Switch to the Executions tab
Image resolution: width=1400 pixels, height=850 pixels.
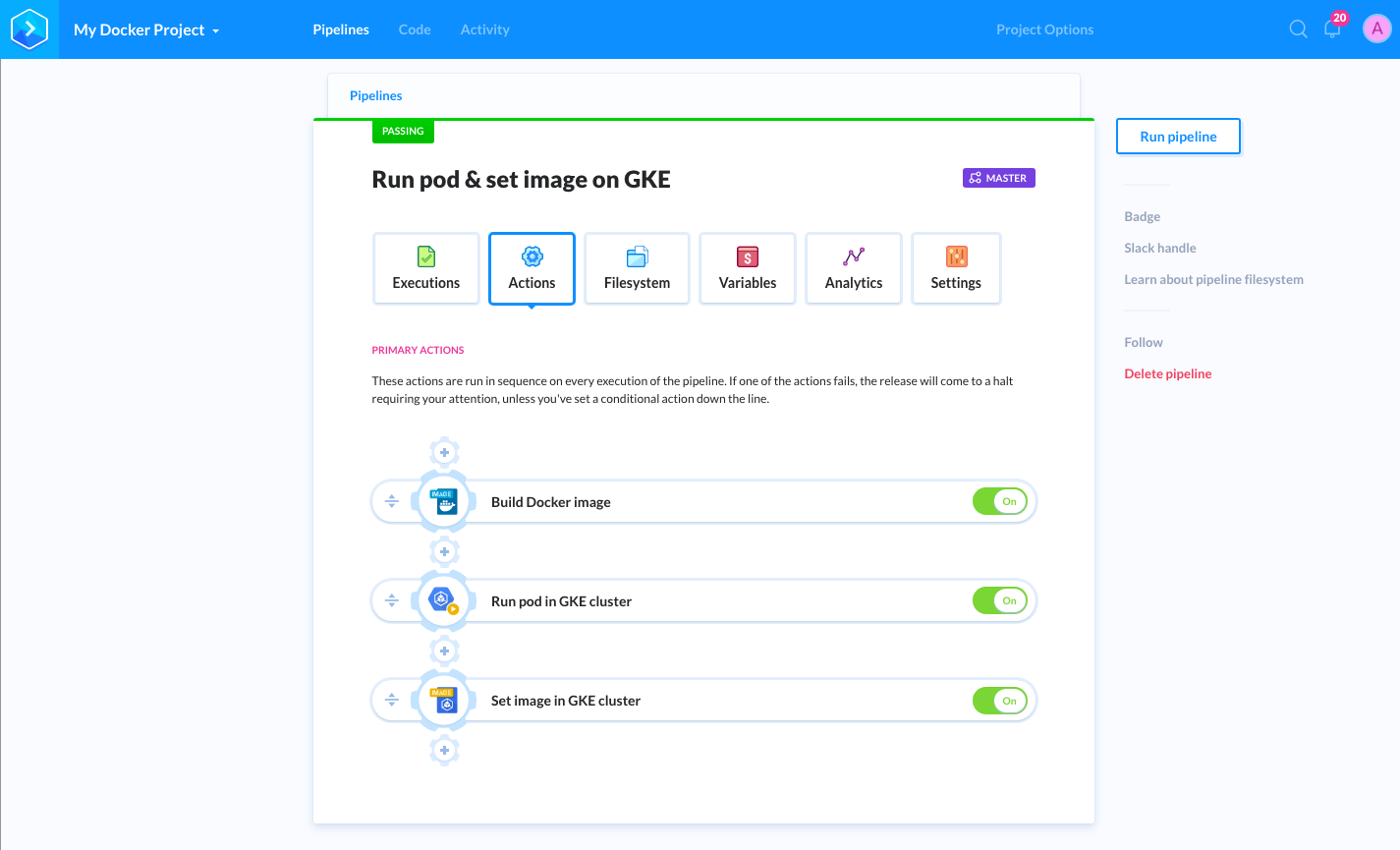(426, 268)
